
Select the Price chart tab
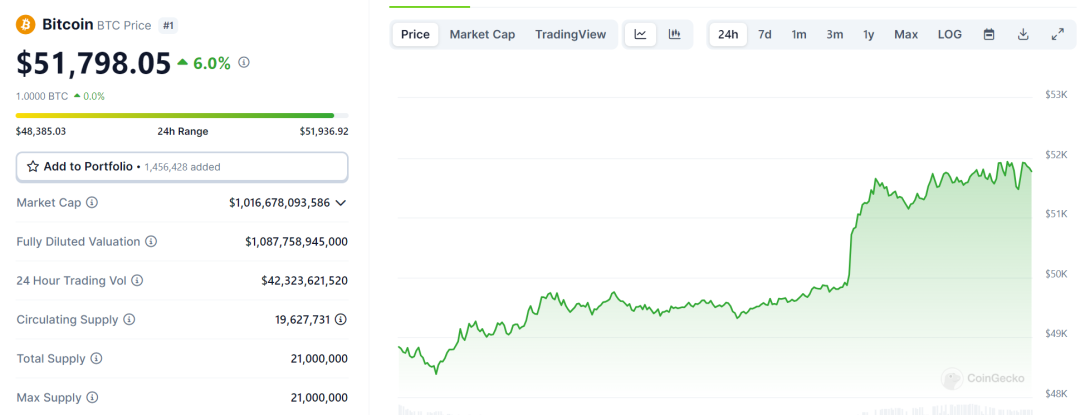pyautogui.click(x=415, y=34)
